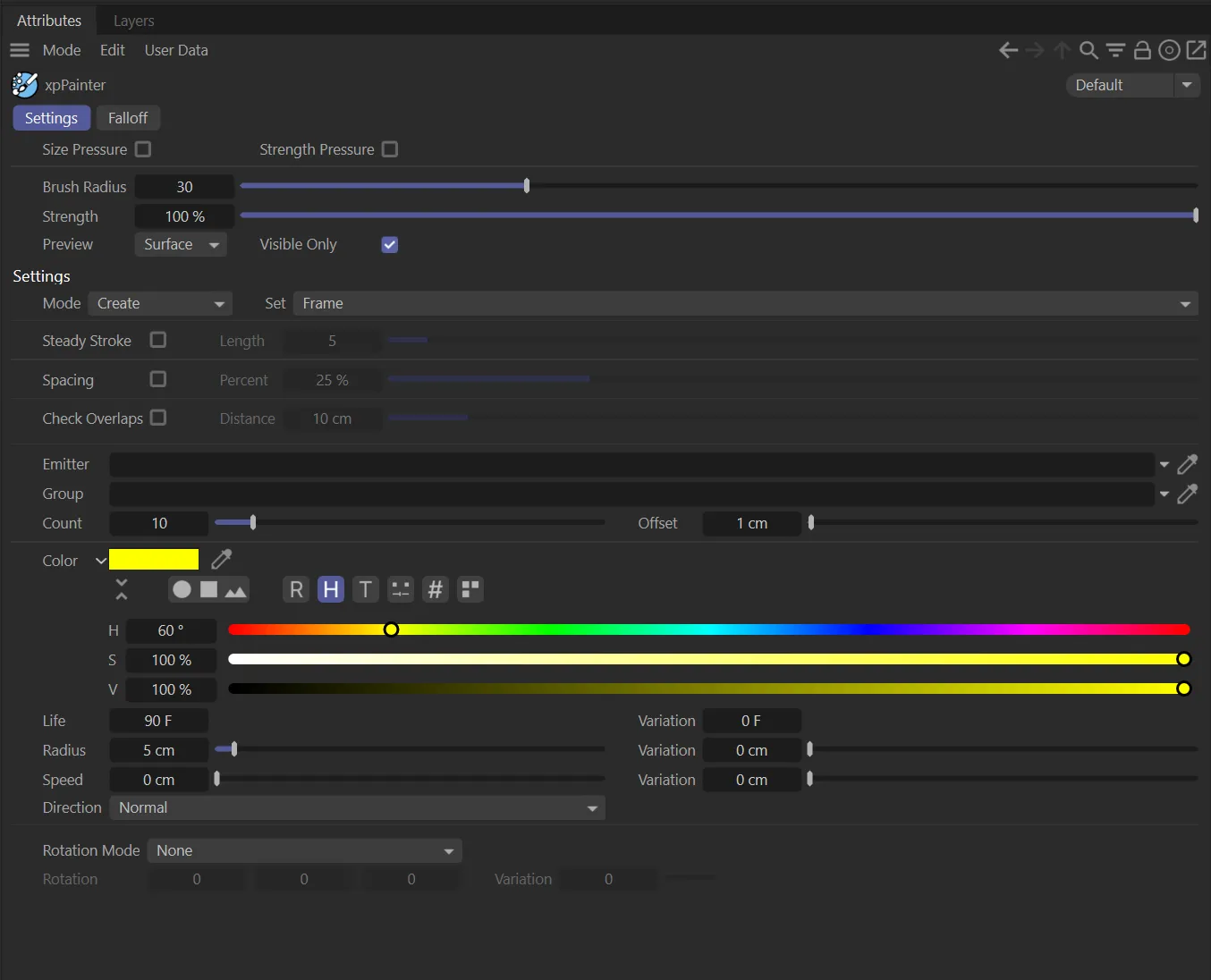Open panel in new window icon
The height and width of the screenshot is (980, 1211).
point(1196,51)
